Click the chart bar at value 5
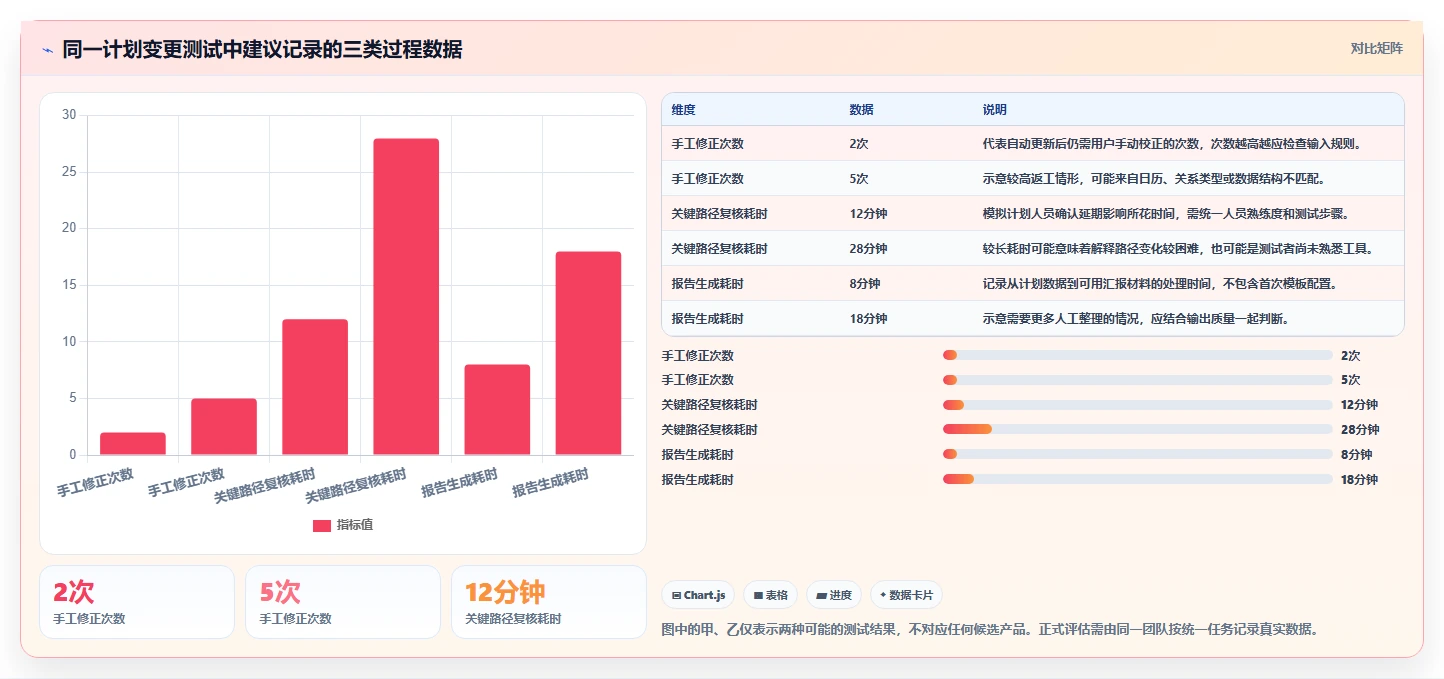This screenshot has height=679, width=1444. 224,427
